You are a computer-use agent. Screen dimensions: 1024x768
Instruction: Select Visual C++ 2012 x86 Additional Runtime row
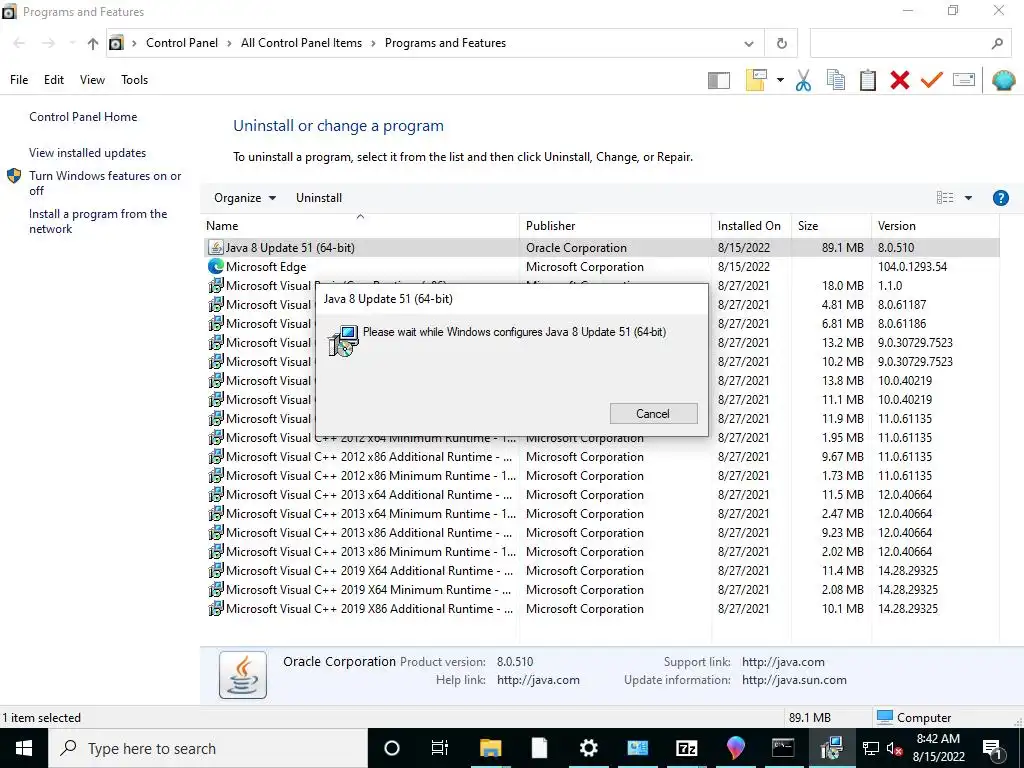[x=600, y=456]
